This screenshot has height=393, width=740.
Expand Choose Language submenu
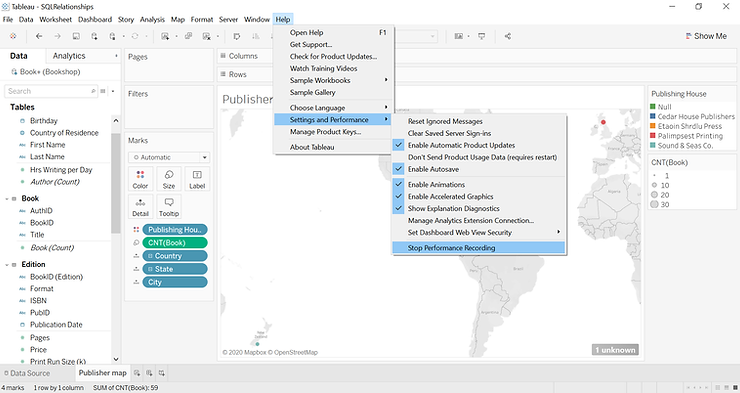click(334, 108)
